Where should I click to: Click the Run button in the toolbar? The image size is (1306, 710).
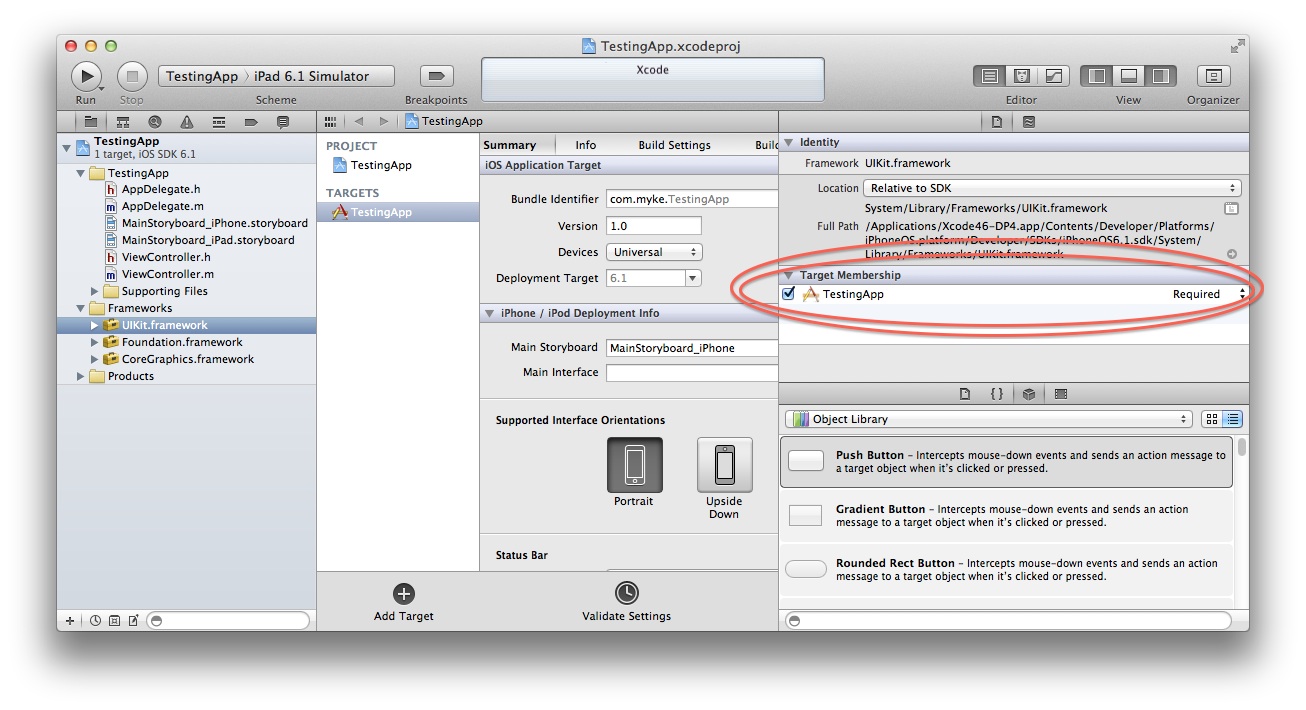(x=86, y=76)
